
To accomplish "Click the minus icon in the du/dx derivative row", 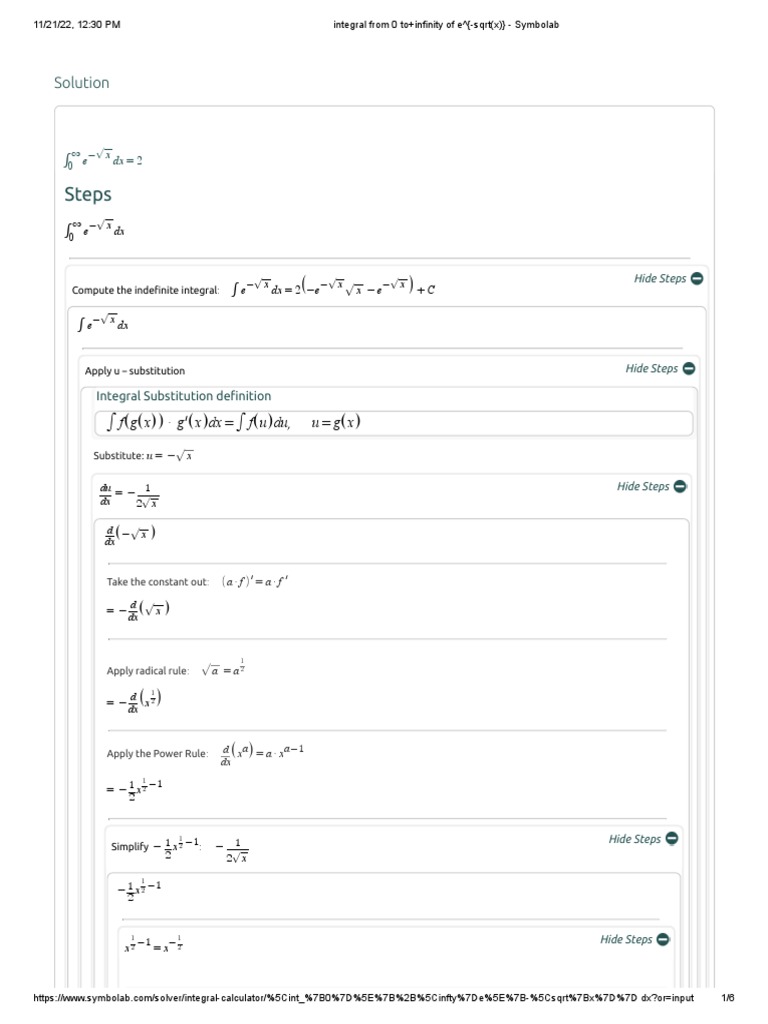I will (680, 487).
